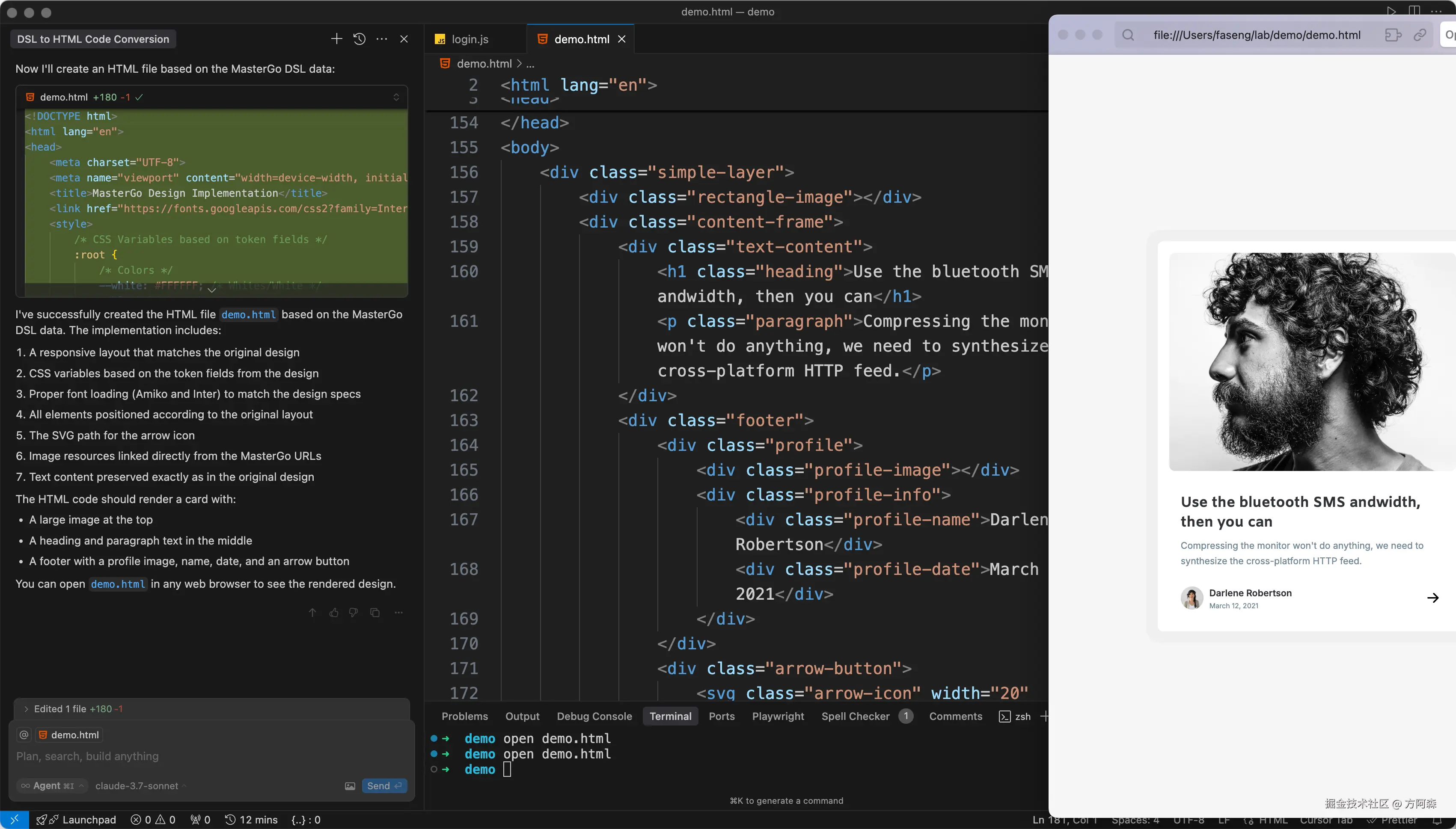
Task: Start a new chat with plus icon
Action: pyautogui.click(x=336, y=39)
